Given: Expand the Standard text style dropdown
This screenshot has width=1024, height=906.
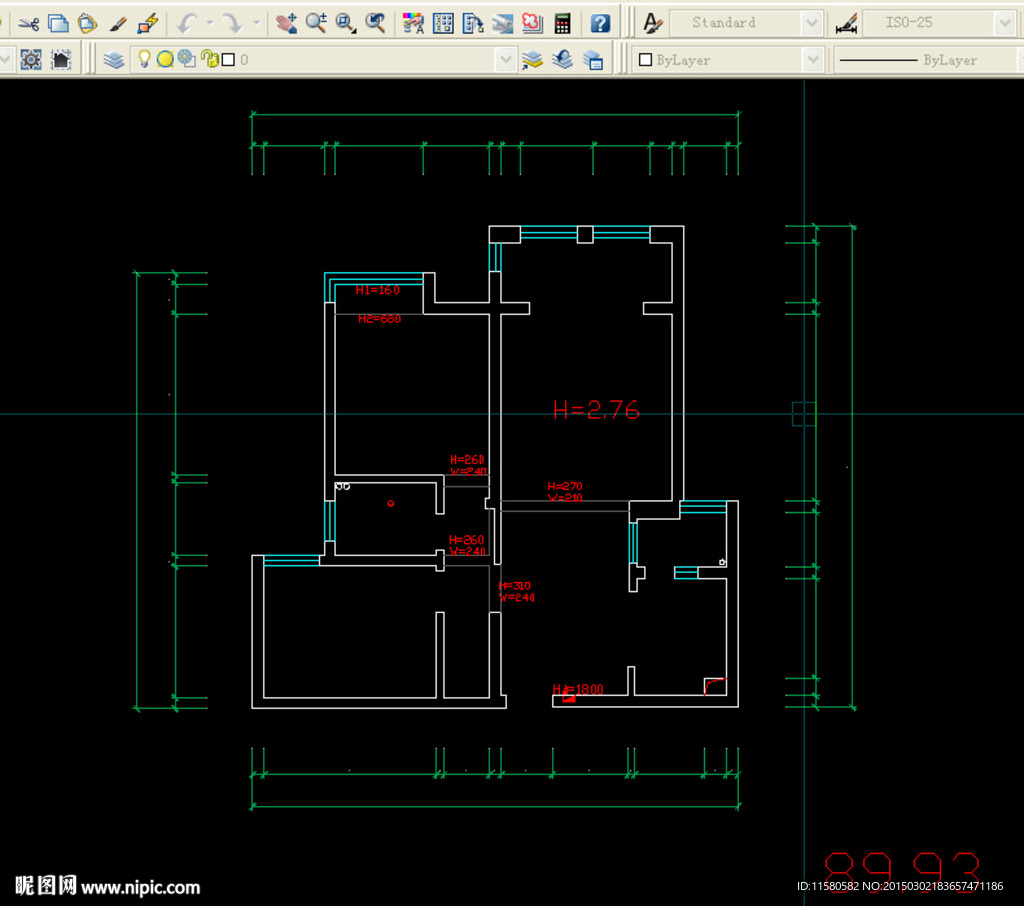Looking at the screenshot, I should pyautogui.click(x=812, y=22).
